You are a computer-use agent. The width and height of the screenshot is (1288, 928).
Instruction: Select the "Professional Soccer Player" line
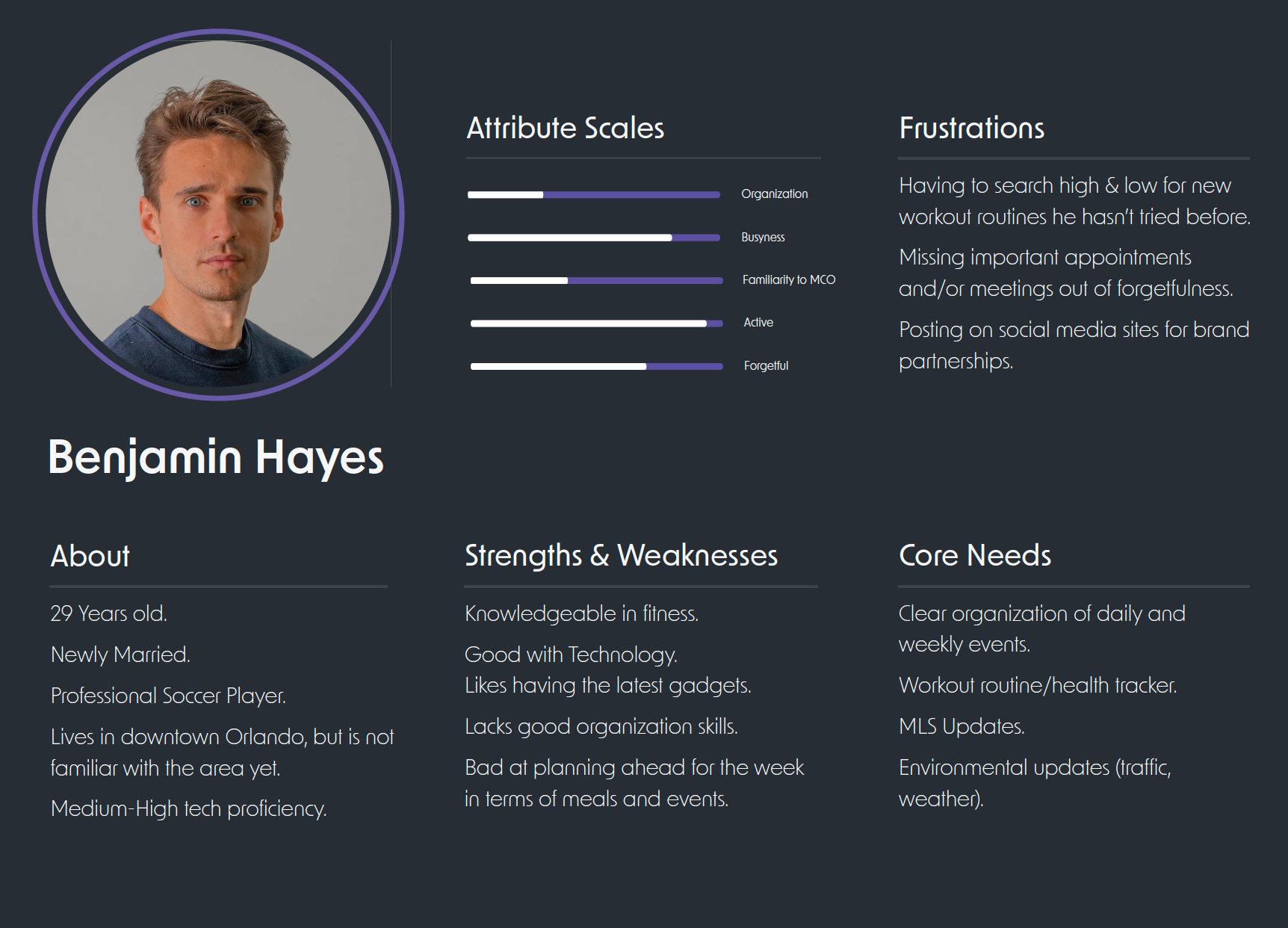point(168,696)
